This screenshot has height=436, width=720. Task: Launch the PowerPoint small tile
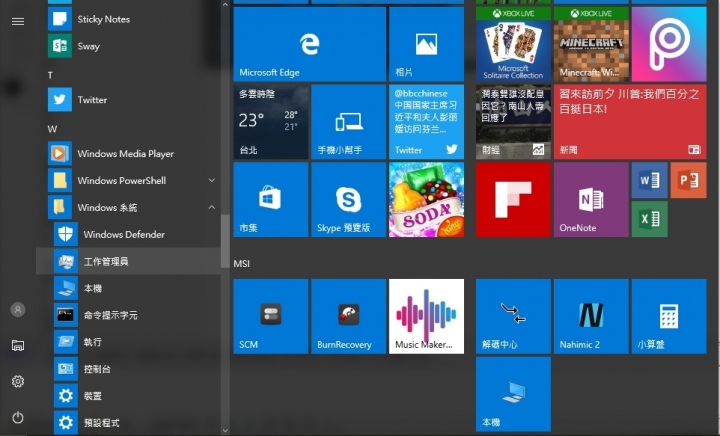click(689, 180)
